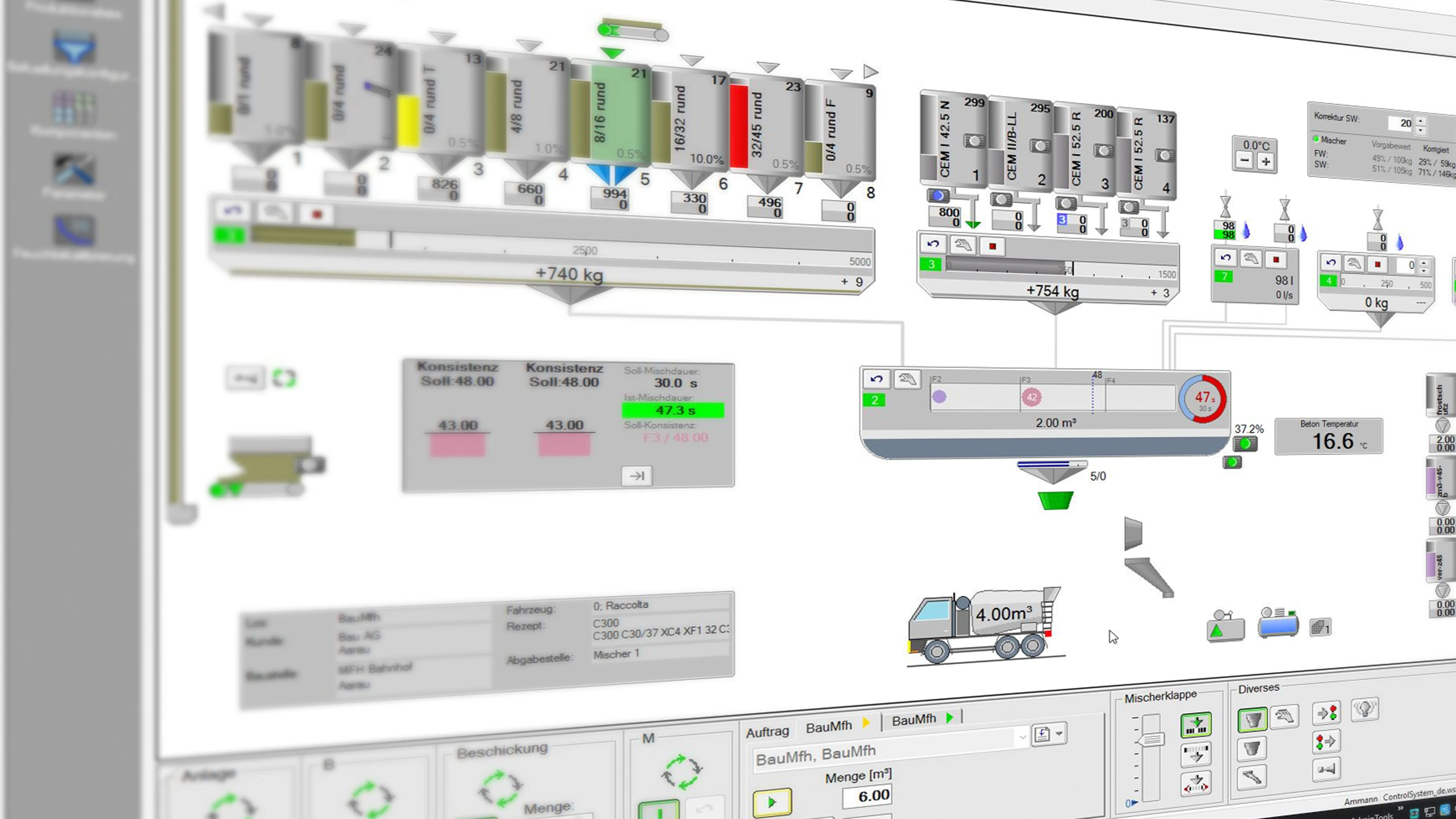Click the compressor icon beside truck

coord(1278,623)
